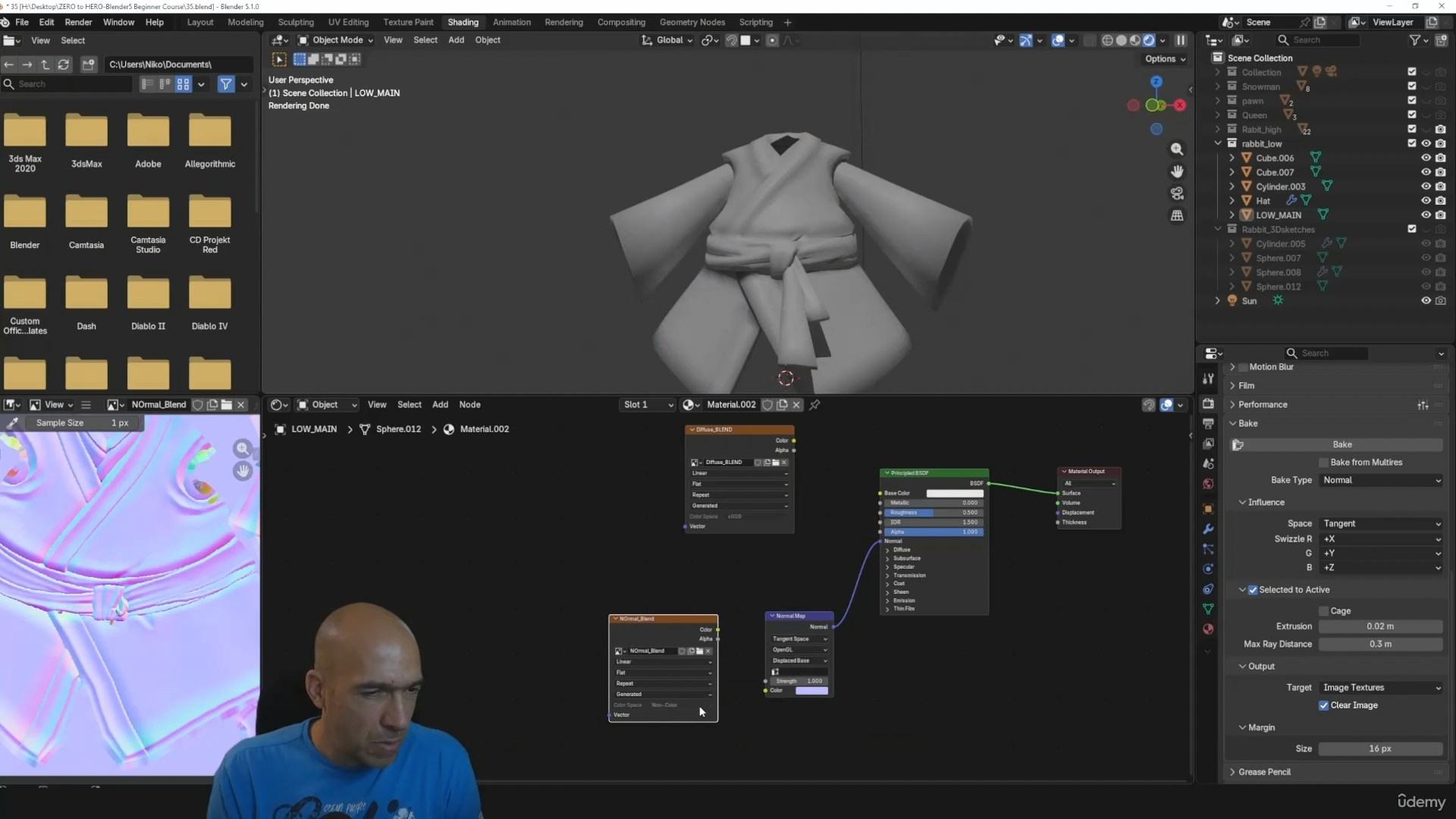Viewport: 1456px width, 819px height.
Task: Open the Scene properties tab icon
Action: pyautogui.click(x=1208, y=463)
